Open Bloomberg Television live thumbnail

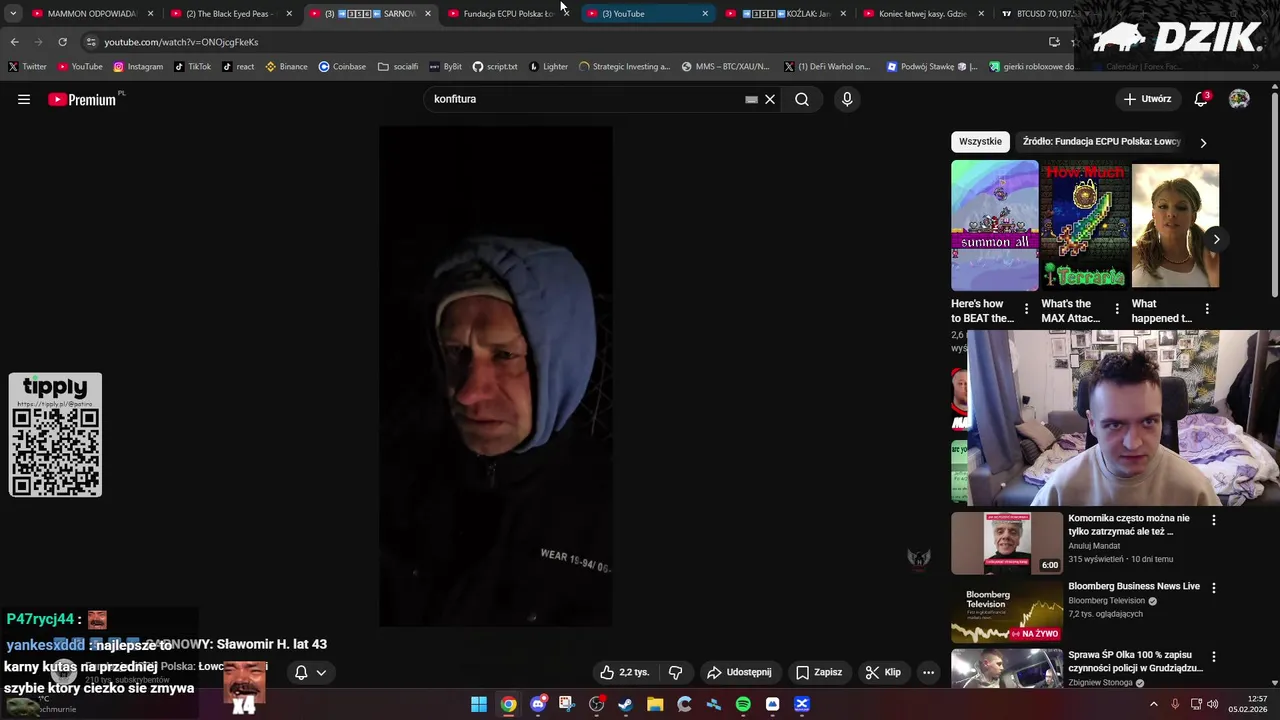pos(1007,612)
